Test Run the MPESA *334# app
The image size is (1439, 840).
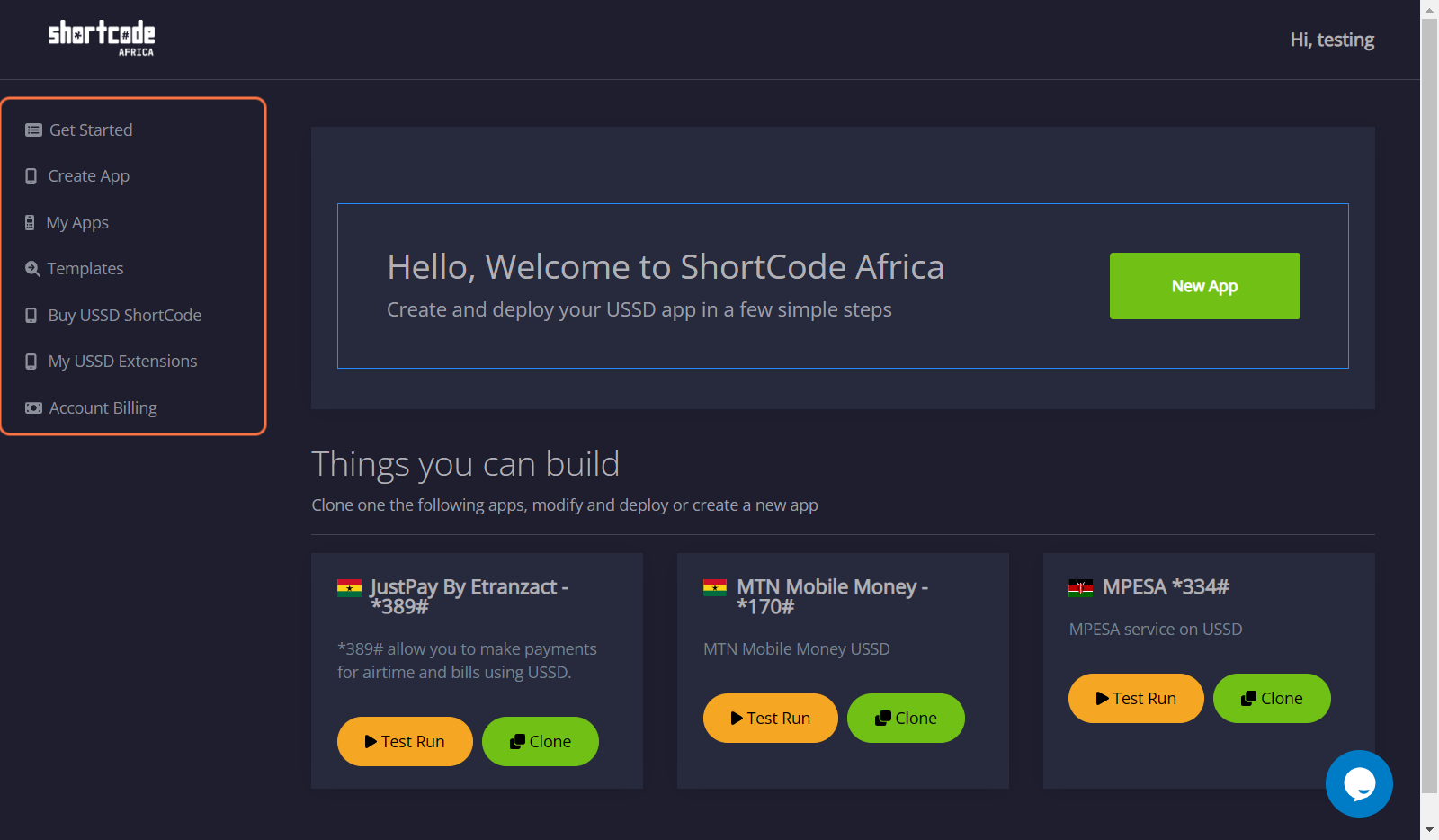click(x=1136, y=699)
